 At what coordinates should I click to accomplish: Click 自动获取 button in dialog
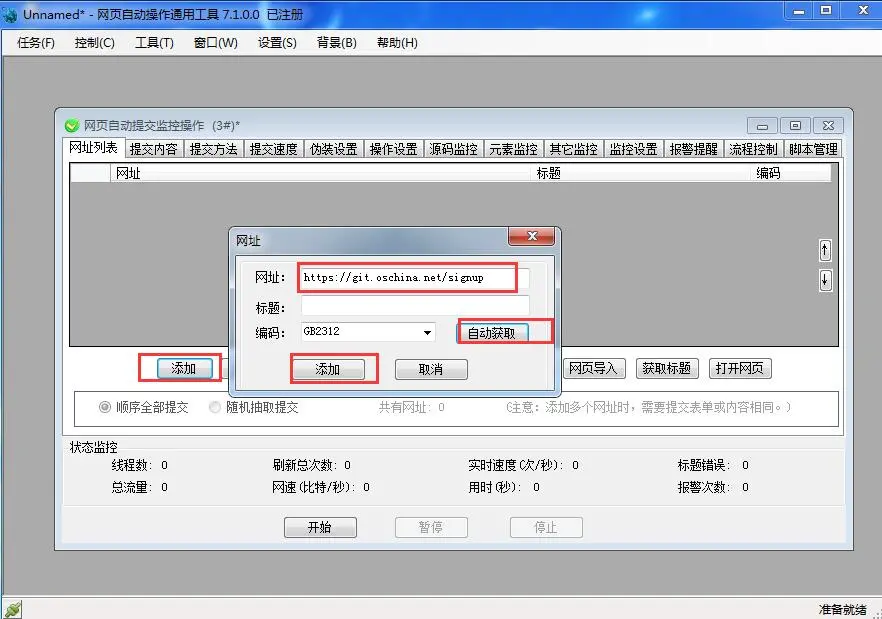492,333
